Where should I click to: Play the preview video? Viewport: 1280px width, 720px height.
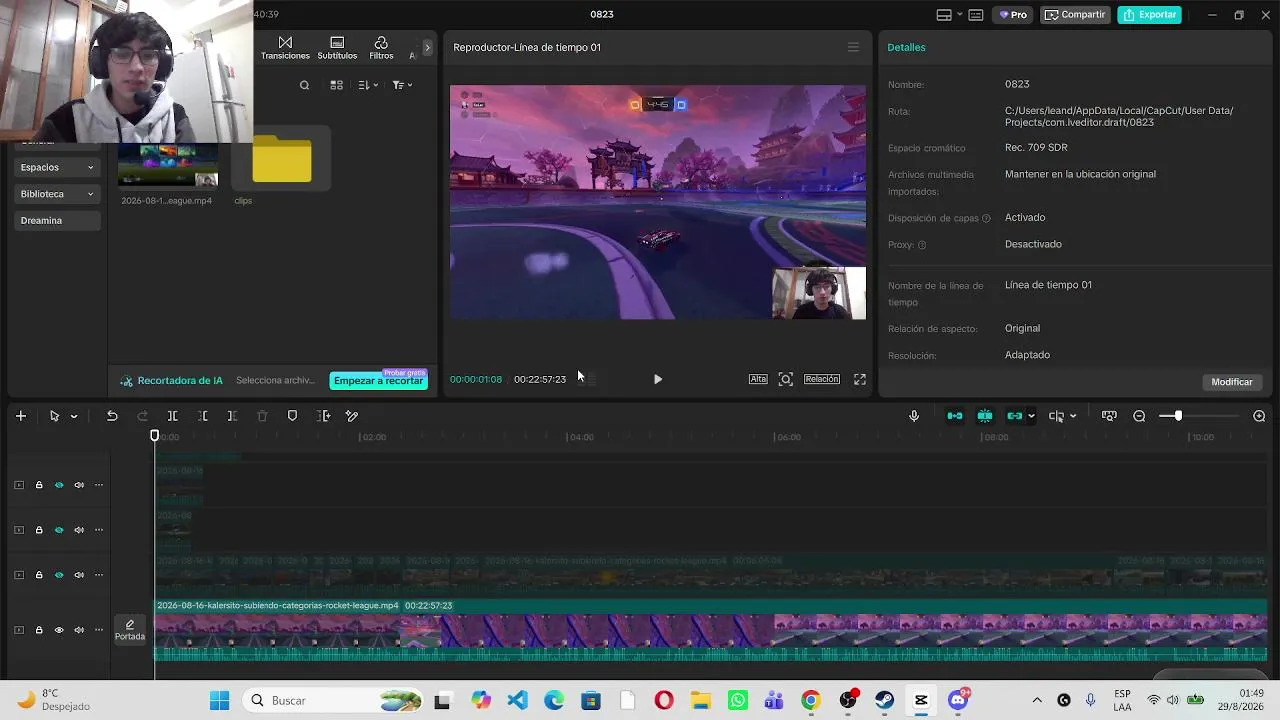pos(657,379)
